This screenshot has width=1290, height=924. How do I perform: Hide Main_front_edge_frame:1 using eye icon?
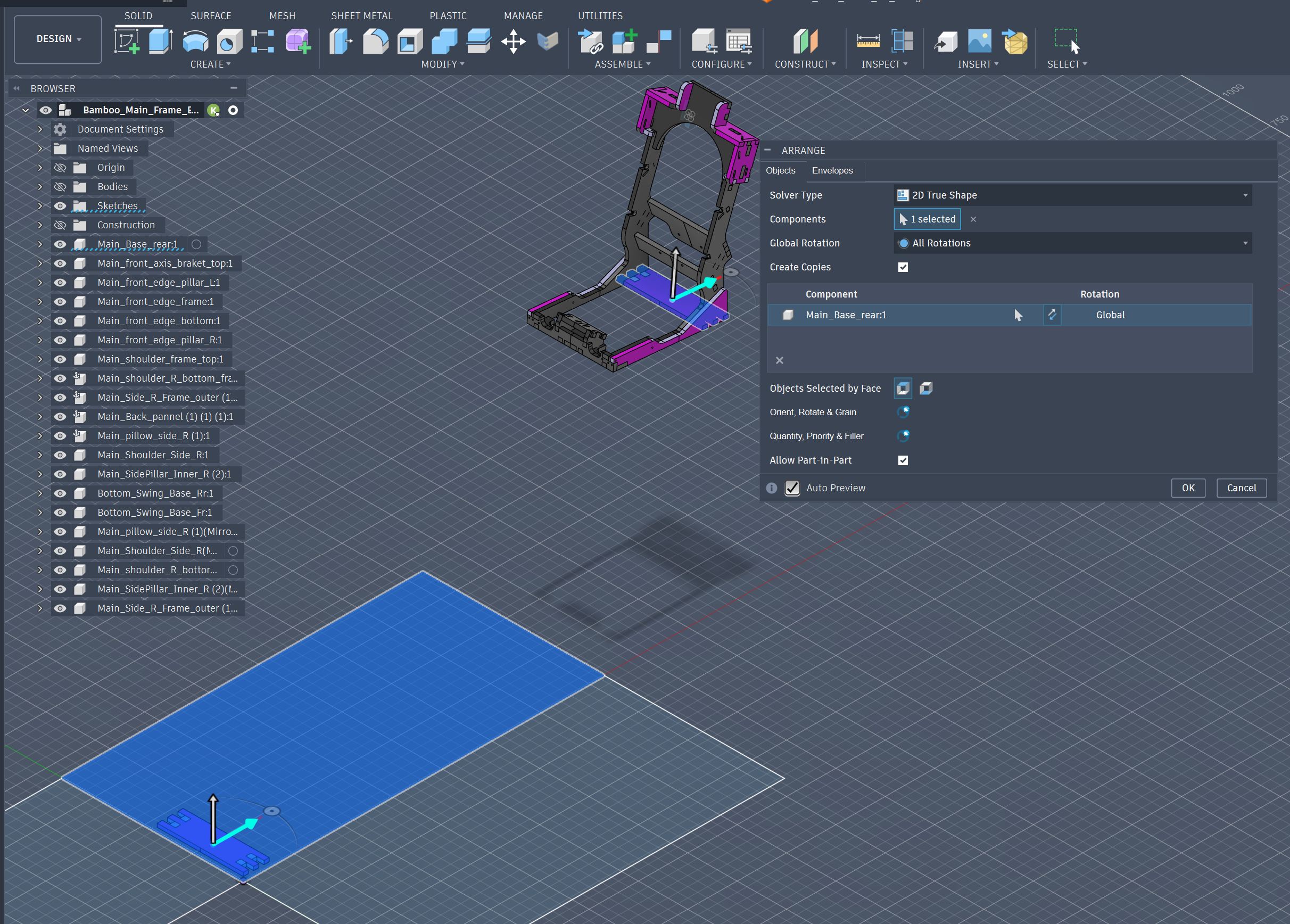point(60,302)
